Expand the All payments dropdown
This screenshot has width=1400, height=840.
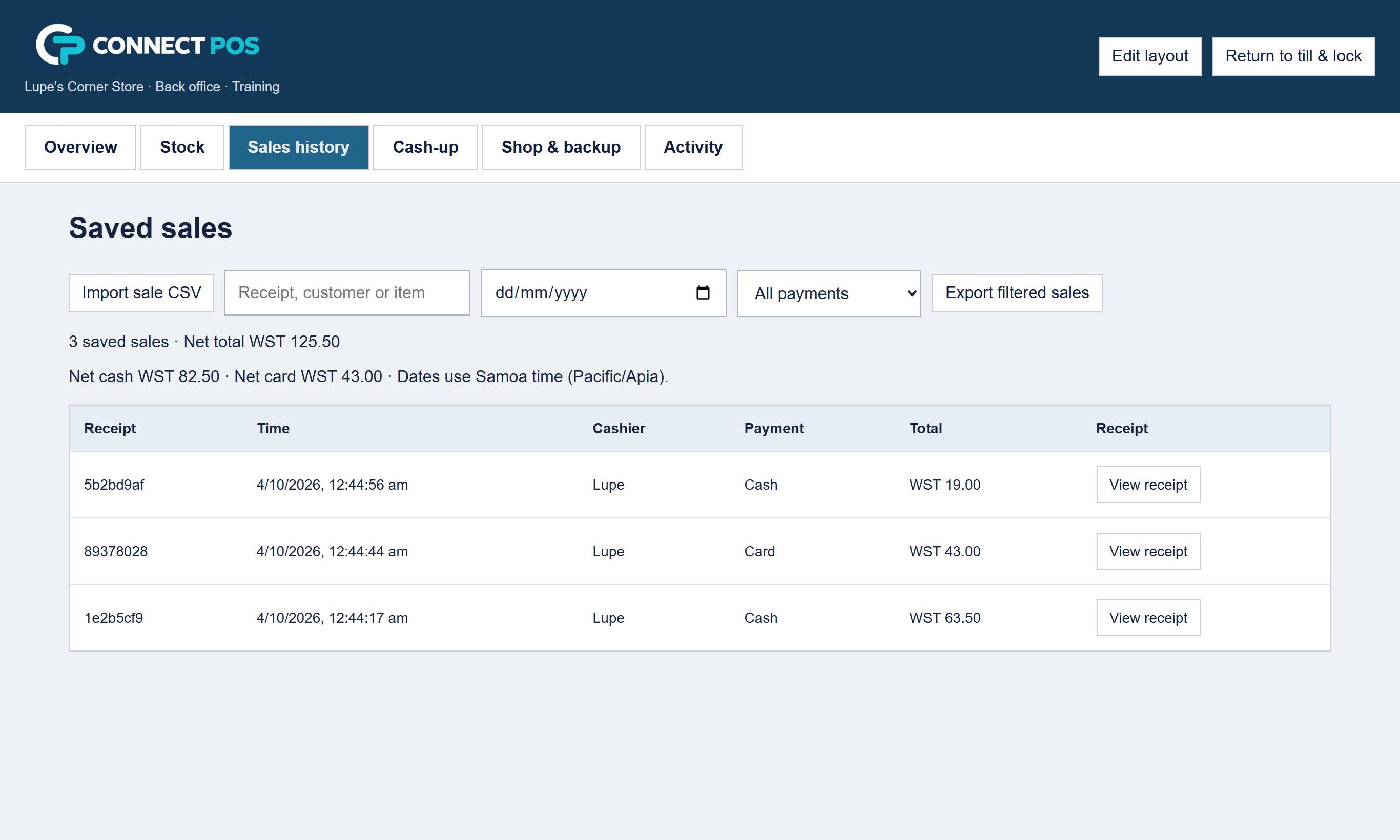pyautogui.click(x=829, y=293)
